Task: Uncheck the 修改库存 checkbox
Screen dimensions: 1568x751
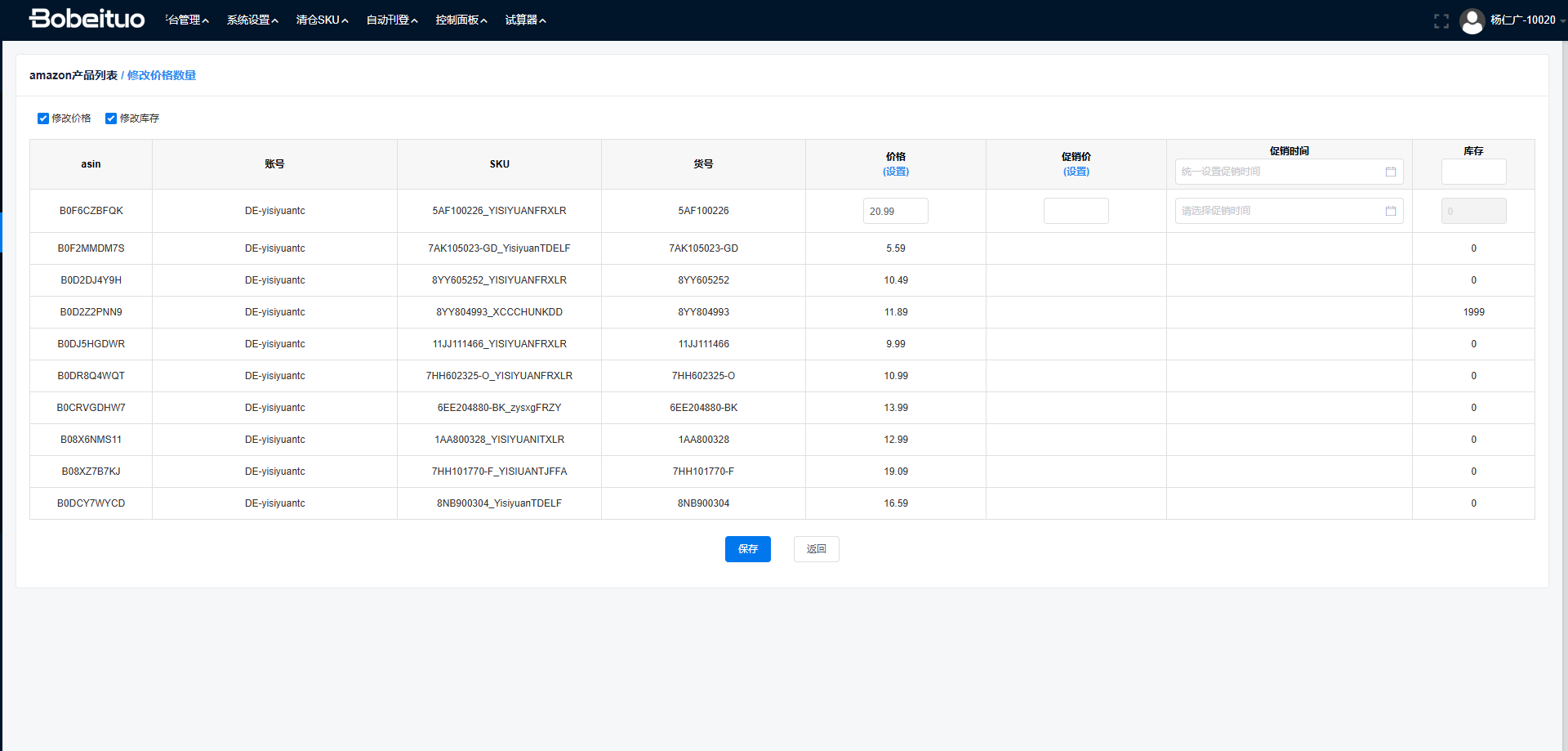Action: click(111, 118)
